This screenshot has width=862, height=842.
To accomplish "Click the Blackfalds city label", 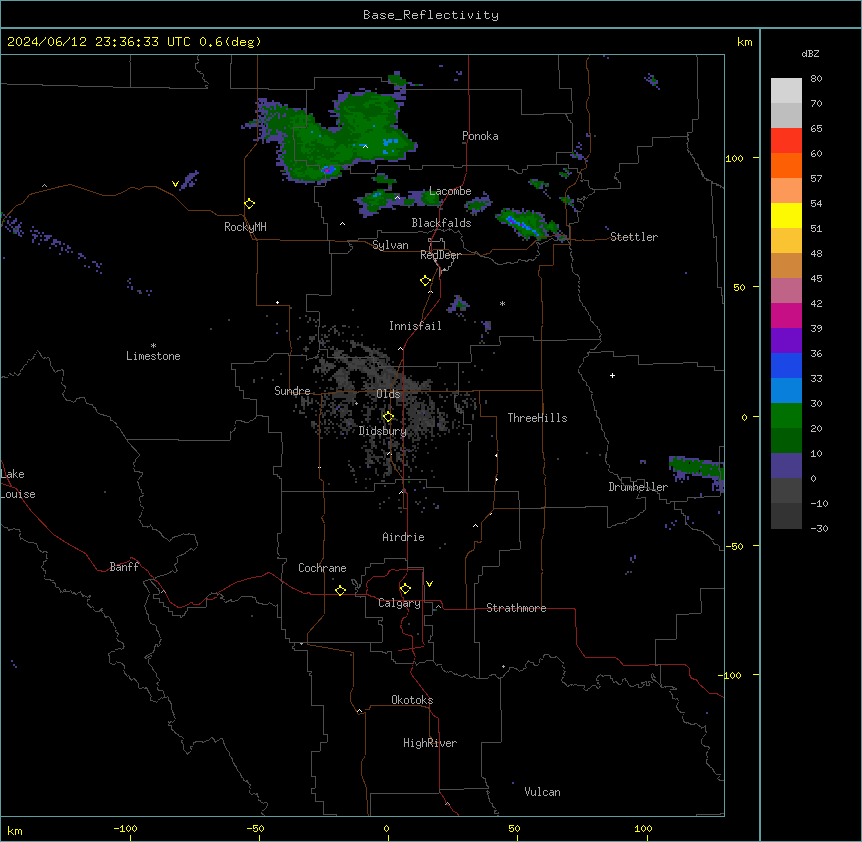I will click(441, 223).
